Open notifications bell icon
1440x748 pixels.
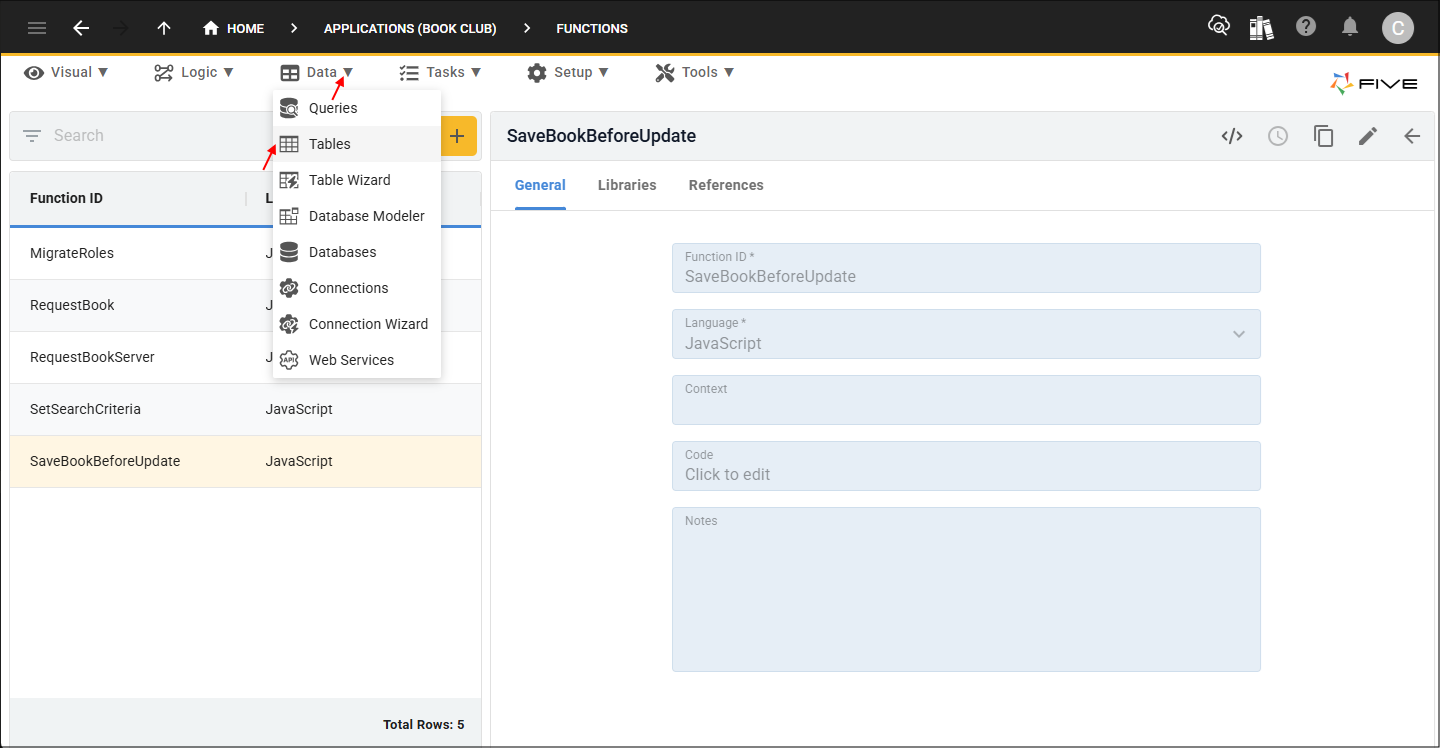[x=1350, y=27]
